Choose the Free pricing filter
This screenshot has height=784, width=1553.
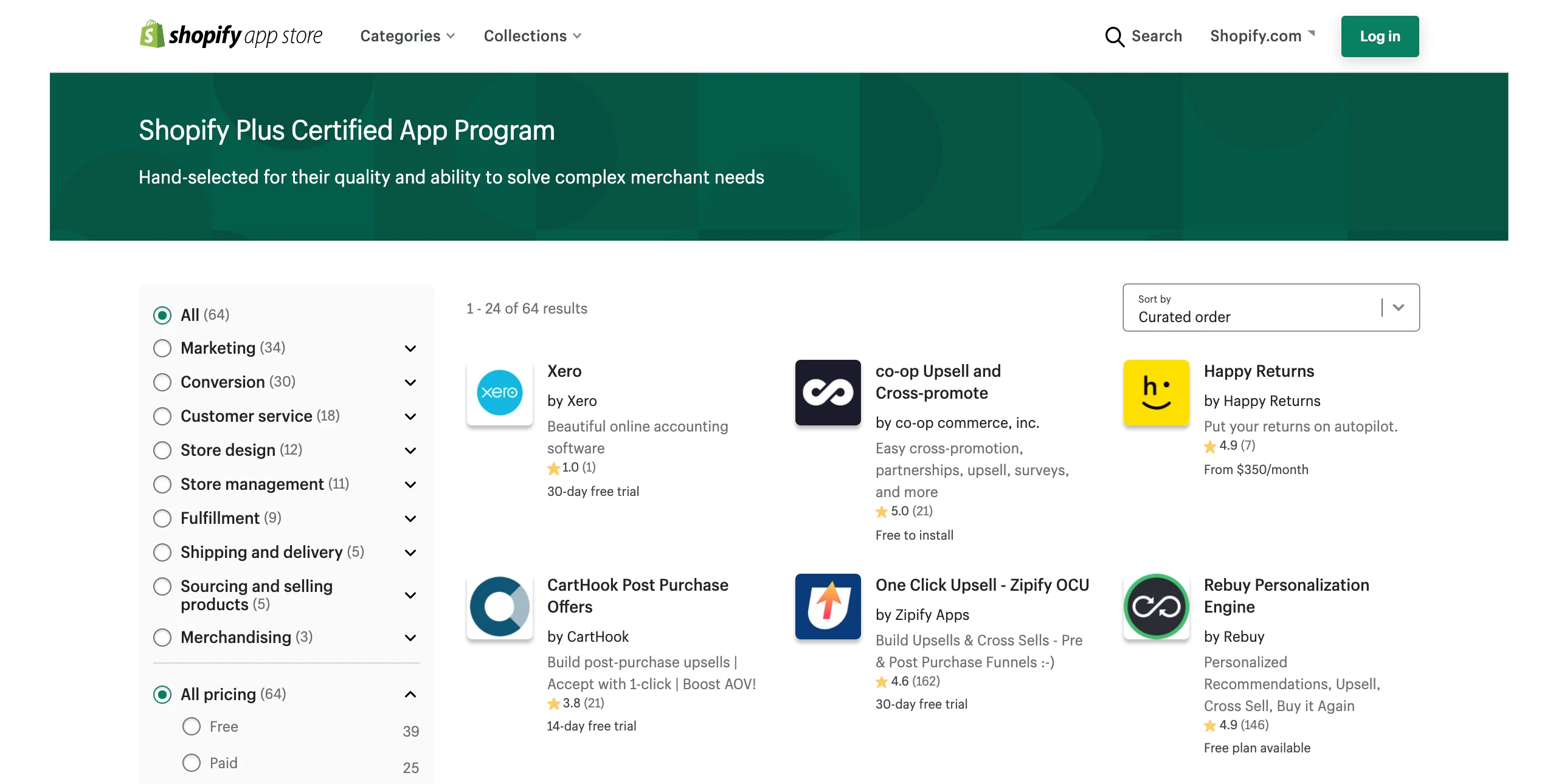pos(192,726)
